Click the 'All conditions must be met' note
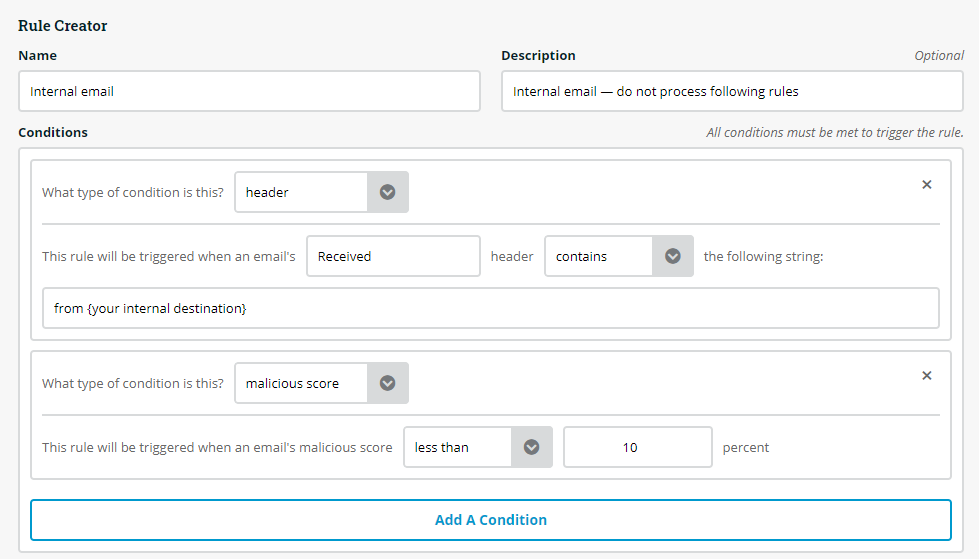 (834, 133)
